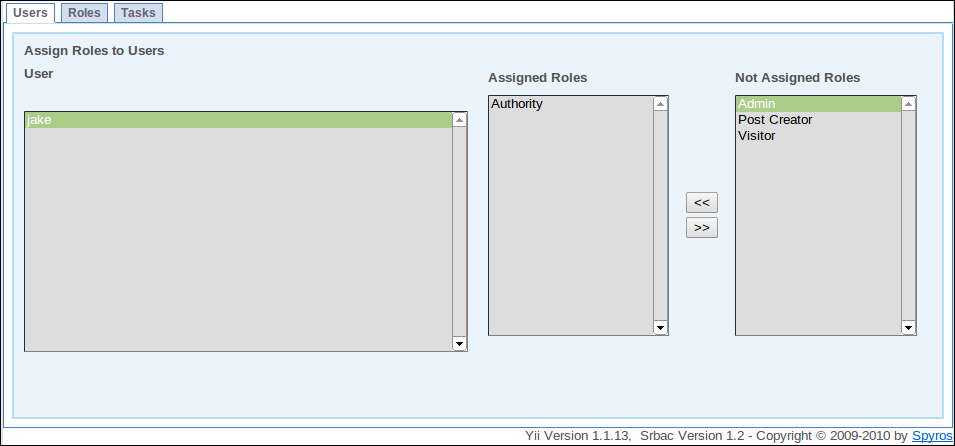
Task: Switch to the Roles tab
Action: tap(84, 13)
